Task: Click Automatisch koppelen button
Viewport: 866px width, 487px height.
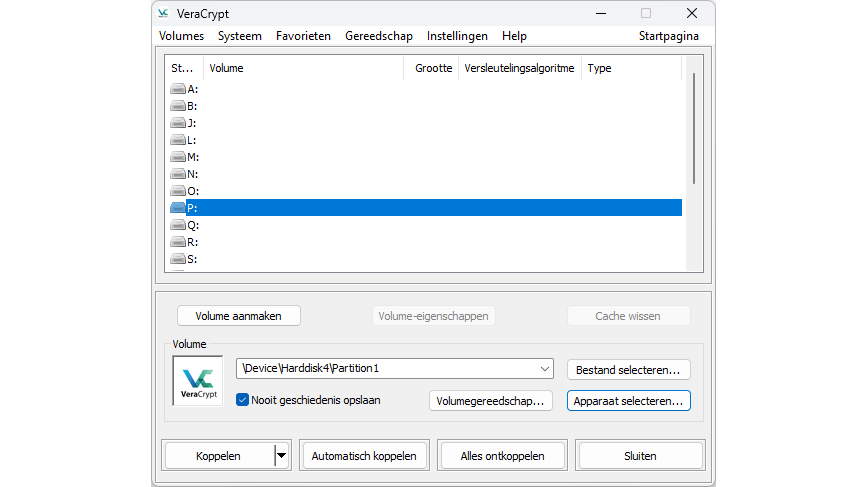Action: [x=364, y=456]
